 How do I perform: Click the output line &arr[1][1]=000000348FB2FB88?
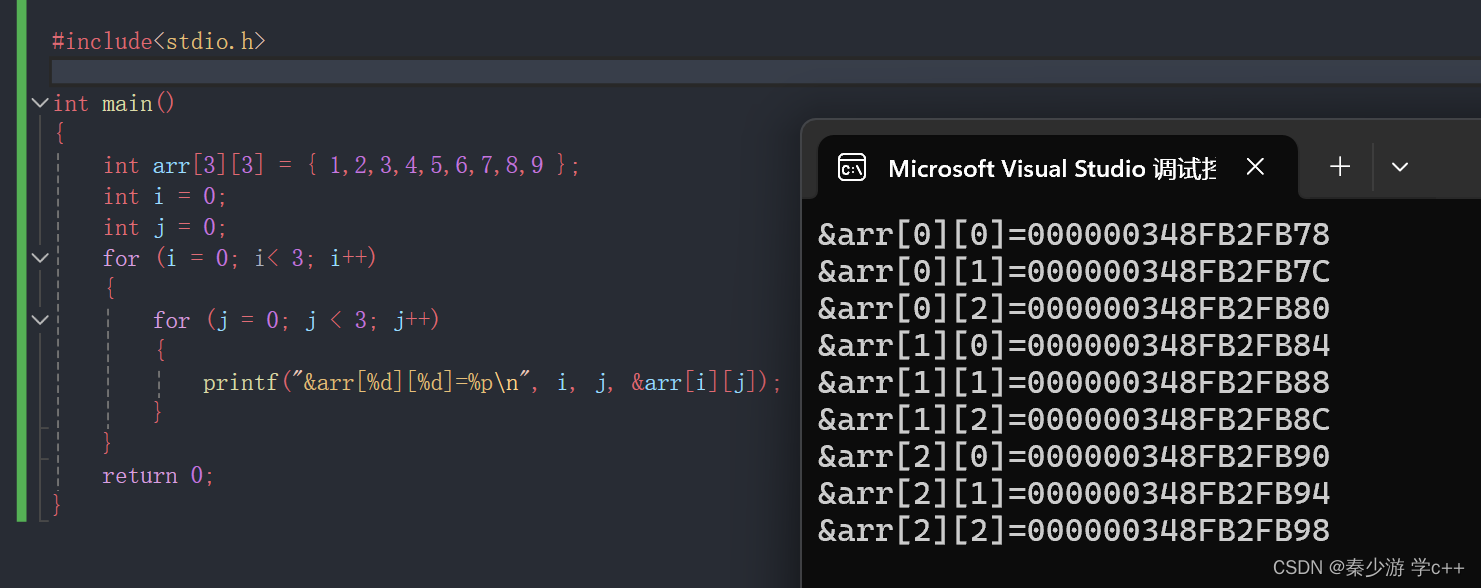[1074, 383]
